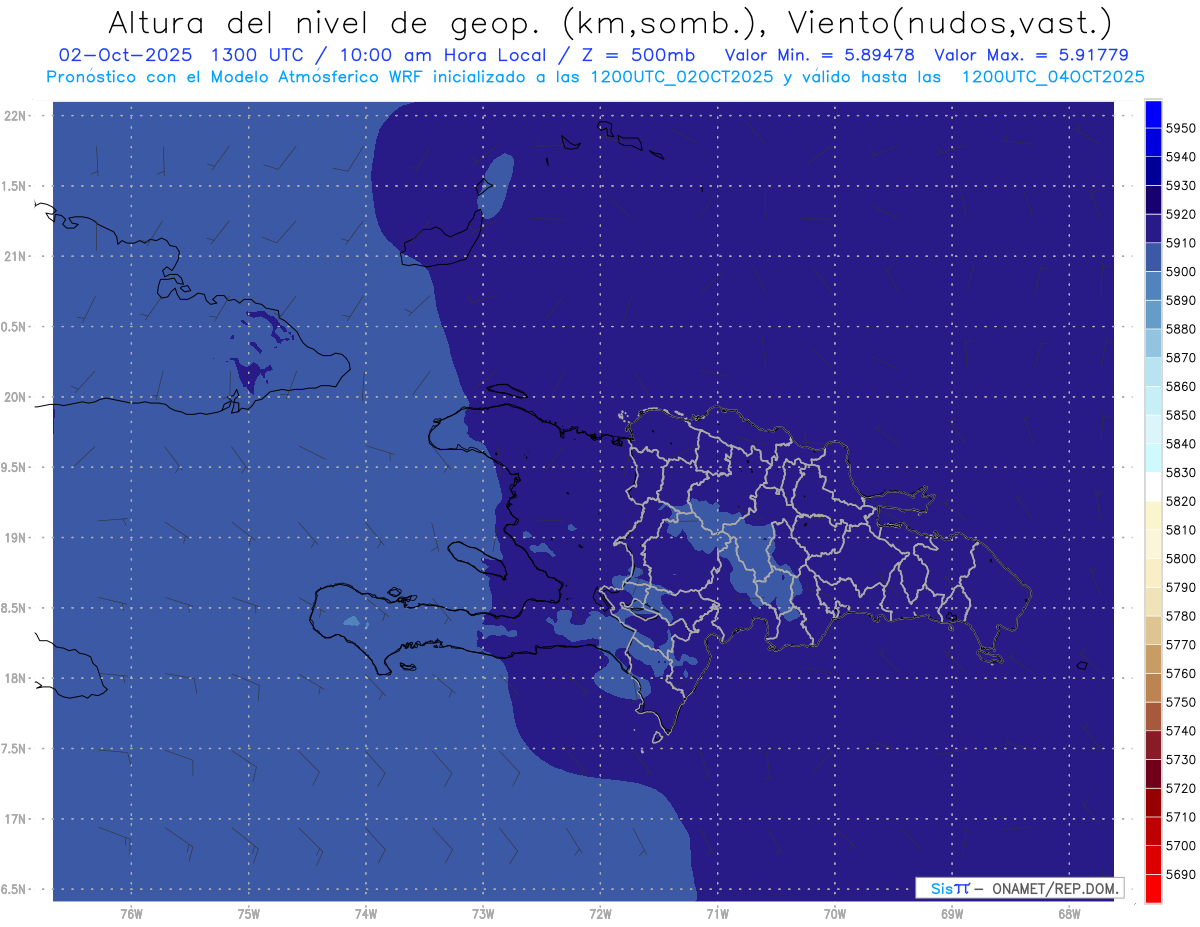
Task: Click the 74W longitude label
Action: [x=366, y=914]
